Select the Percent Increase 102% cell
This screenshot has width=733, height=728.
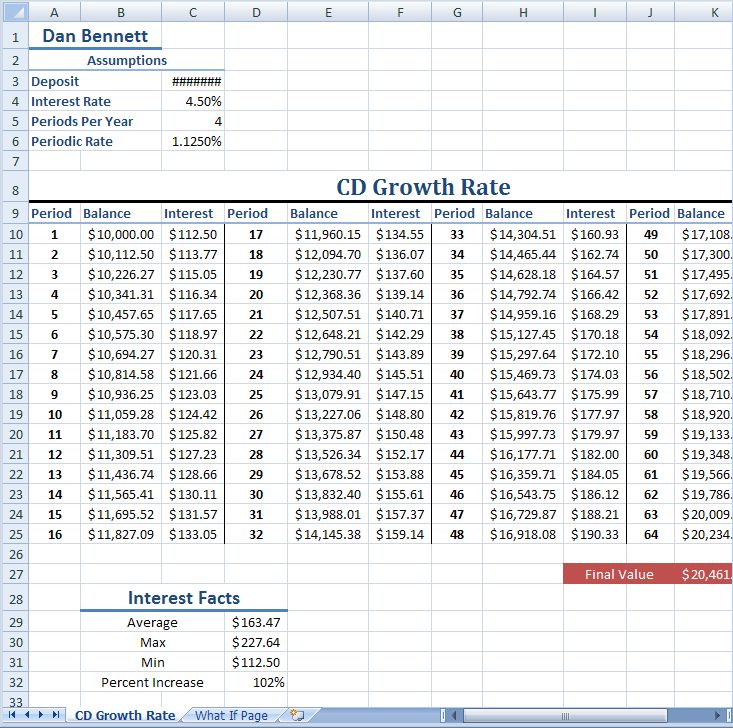(257, 682)
